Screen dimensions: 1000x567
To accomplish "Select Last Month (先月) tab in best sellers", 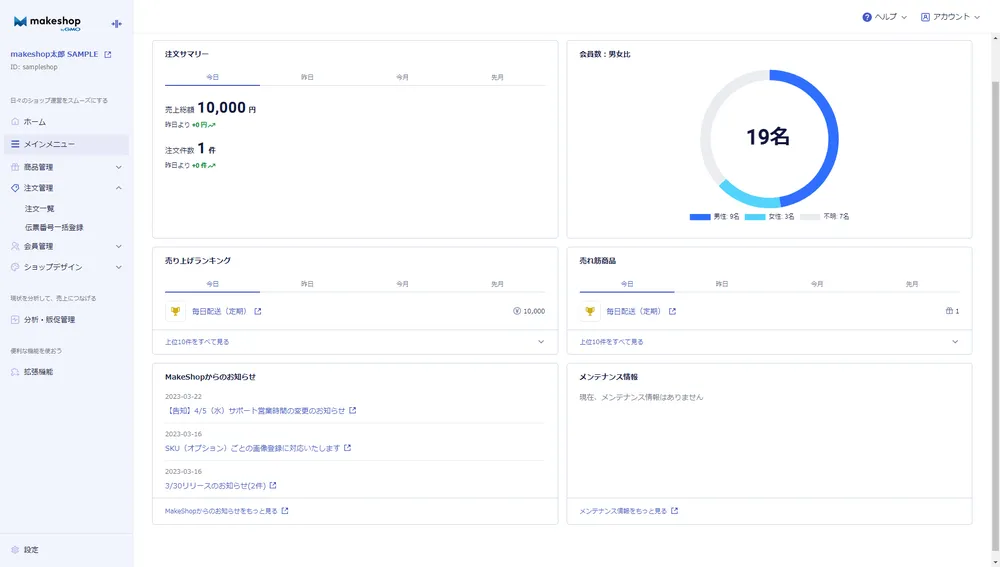I will (x=911, y=284).
